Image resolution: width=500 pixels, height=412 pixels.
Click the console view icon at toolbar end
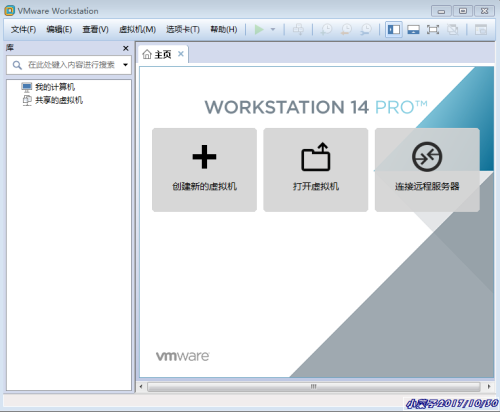[x=480, y=30]
